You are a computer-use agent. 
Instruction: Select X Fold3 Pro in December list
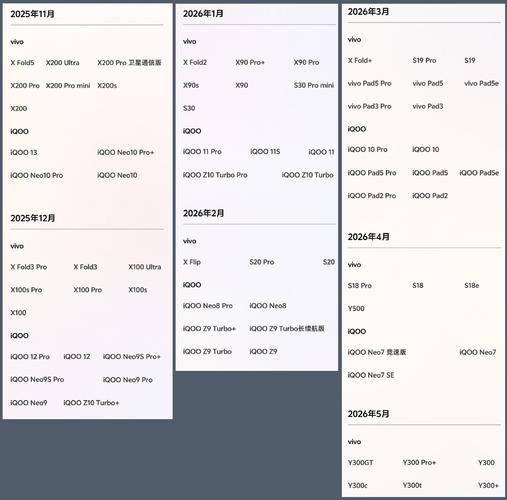tap(29, 267)
